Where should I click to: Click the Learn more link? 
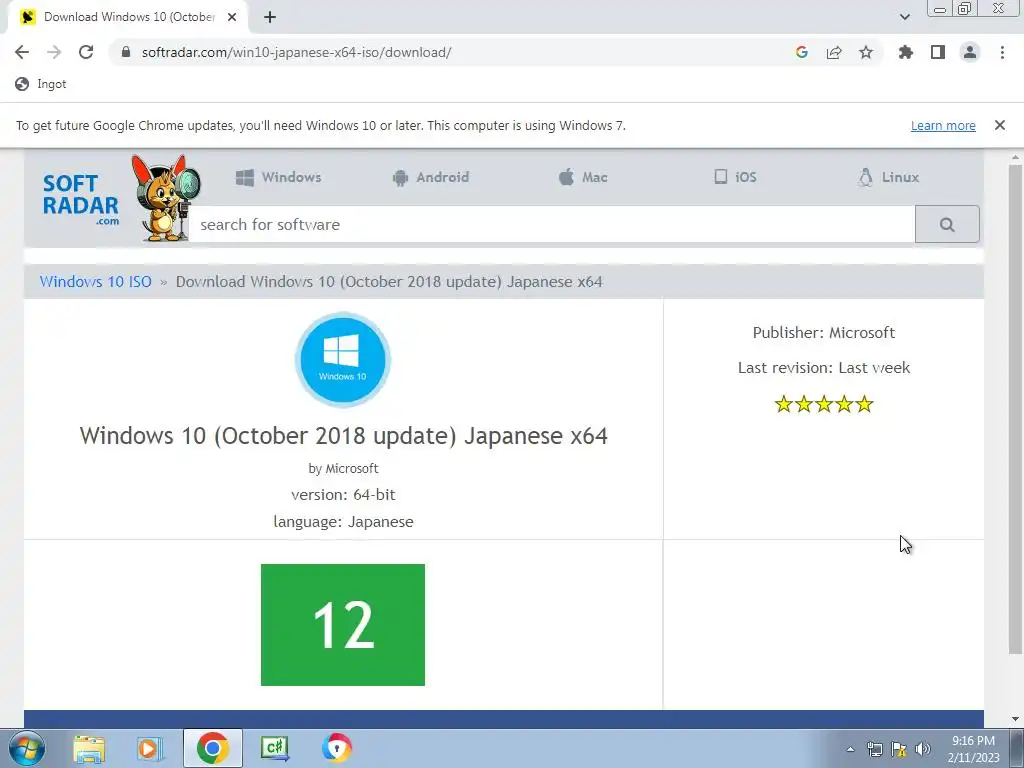coord(943,125)
